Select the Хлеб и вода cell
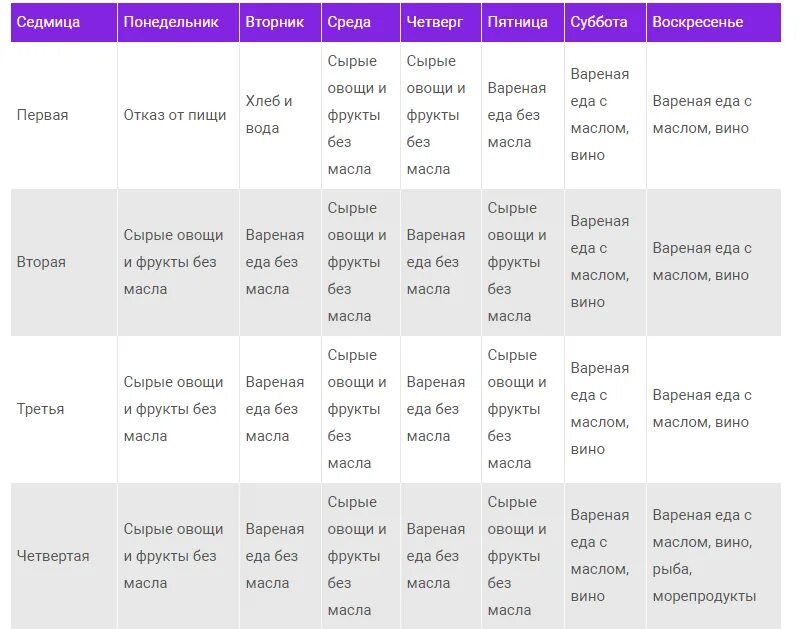This screenshot has height=629, width=802. pyautogui.click(x=280, y=115)
